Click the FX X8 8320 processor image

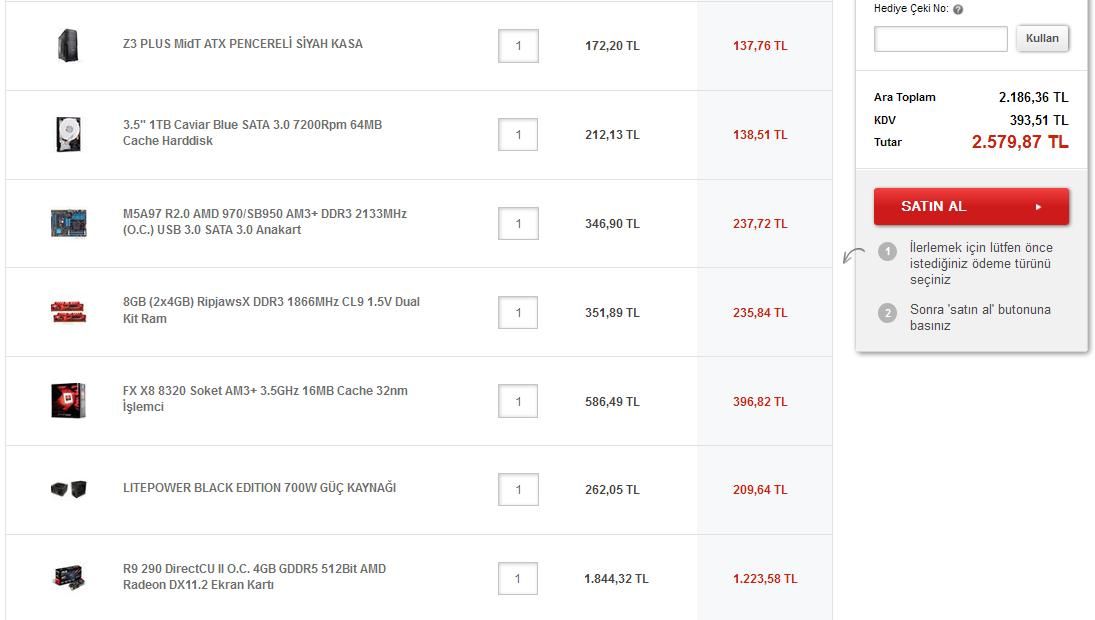coord(68,401)
